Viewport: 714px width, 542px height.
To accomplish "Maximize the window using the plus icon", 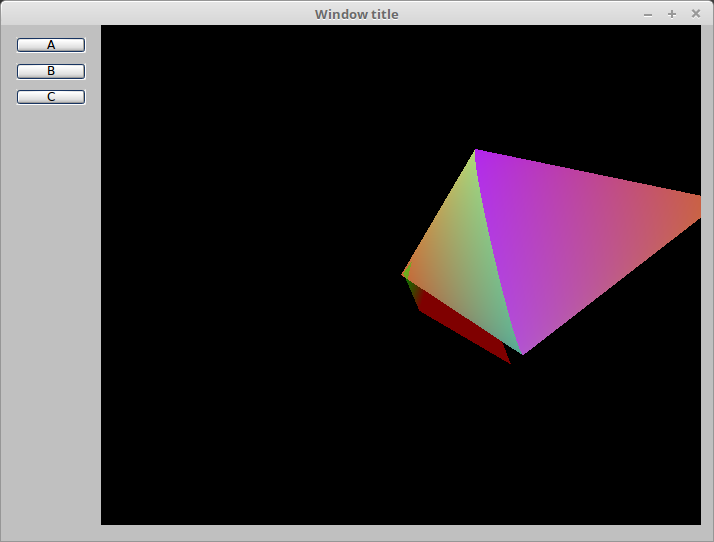I will (672, 14).
